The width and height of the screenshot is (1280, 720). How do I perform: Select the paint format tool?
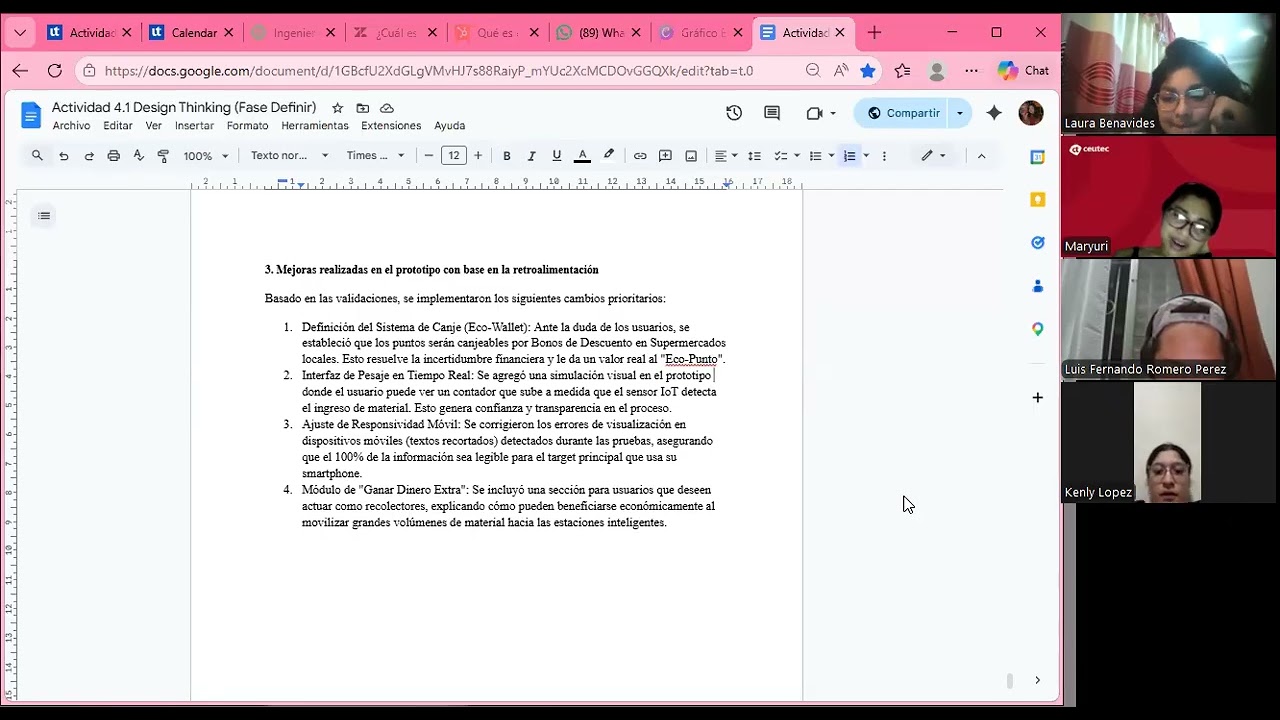163,156
